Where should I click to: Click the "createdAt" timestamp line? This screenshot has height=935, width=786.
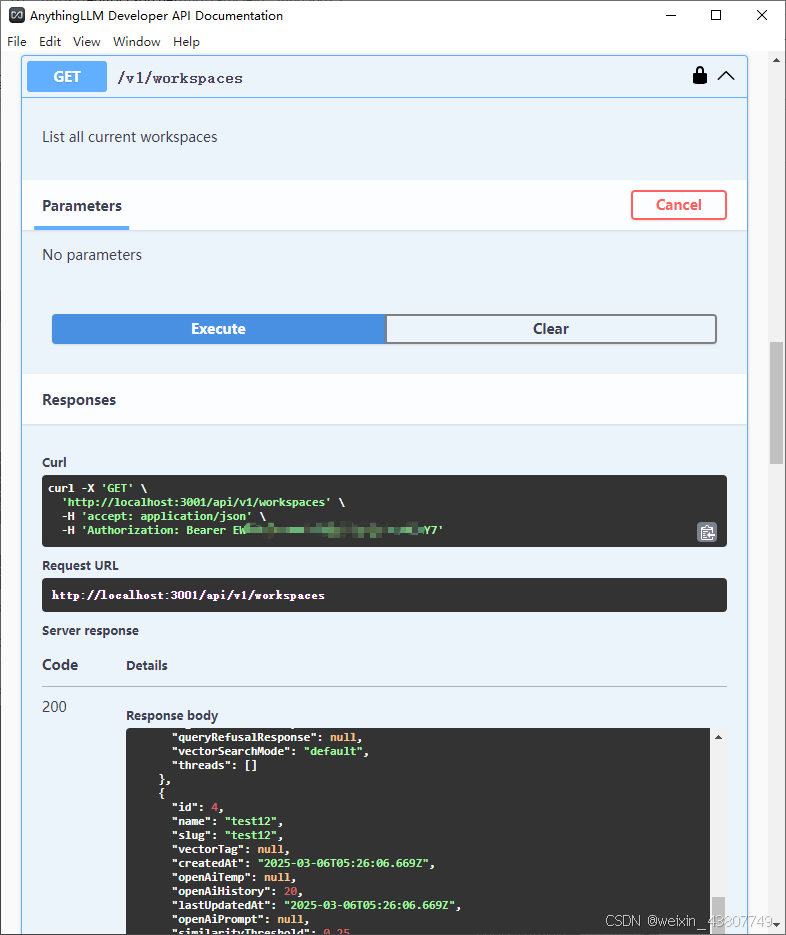click(x=303, y=863)
